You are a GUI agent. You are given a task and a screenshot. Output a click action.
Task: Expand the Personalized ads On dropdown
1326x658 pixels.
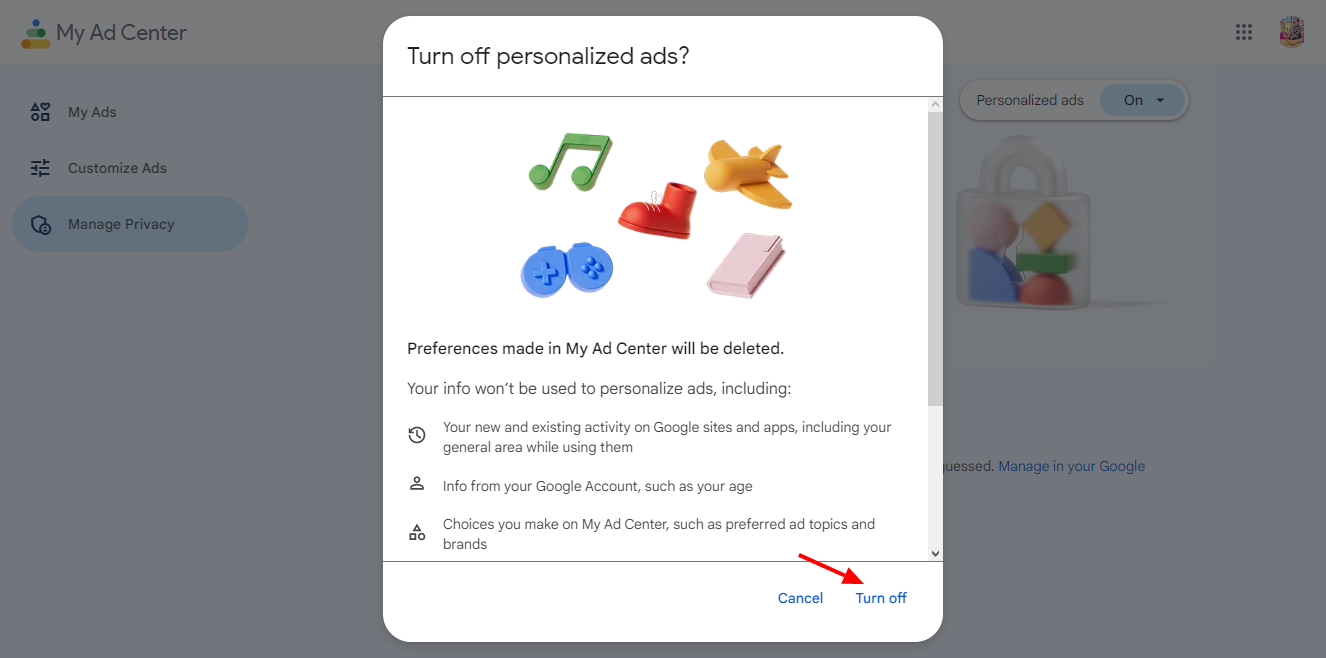coord(1143,100)
